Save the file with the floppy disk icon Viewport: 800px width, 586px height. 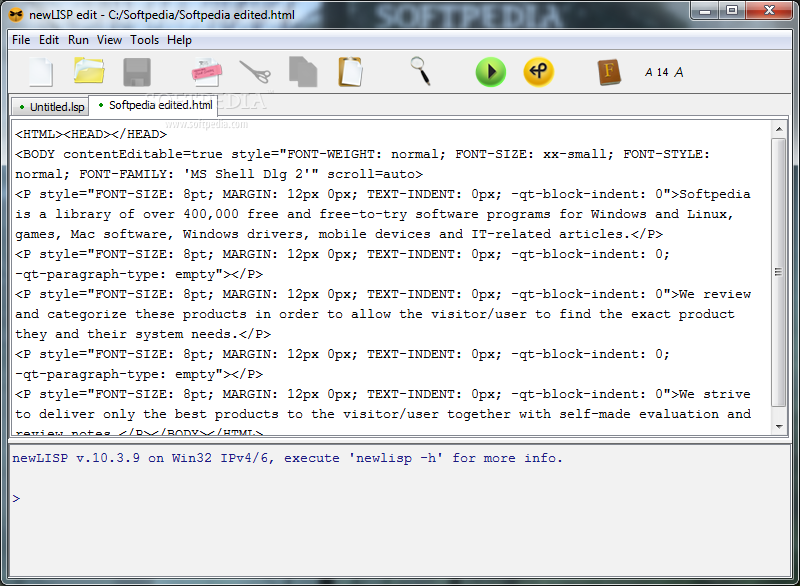(137, 72)
